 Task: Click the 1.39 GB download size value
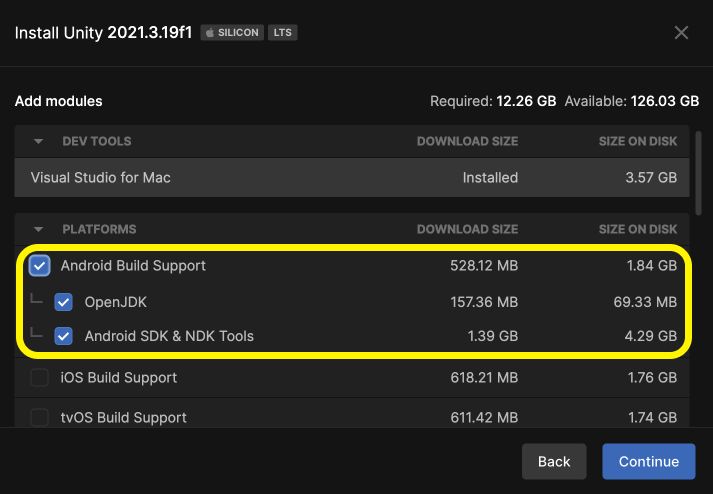[493, 336]
